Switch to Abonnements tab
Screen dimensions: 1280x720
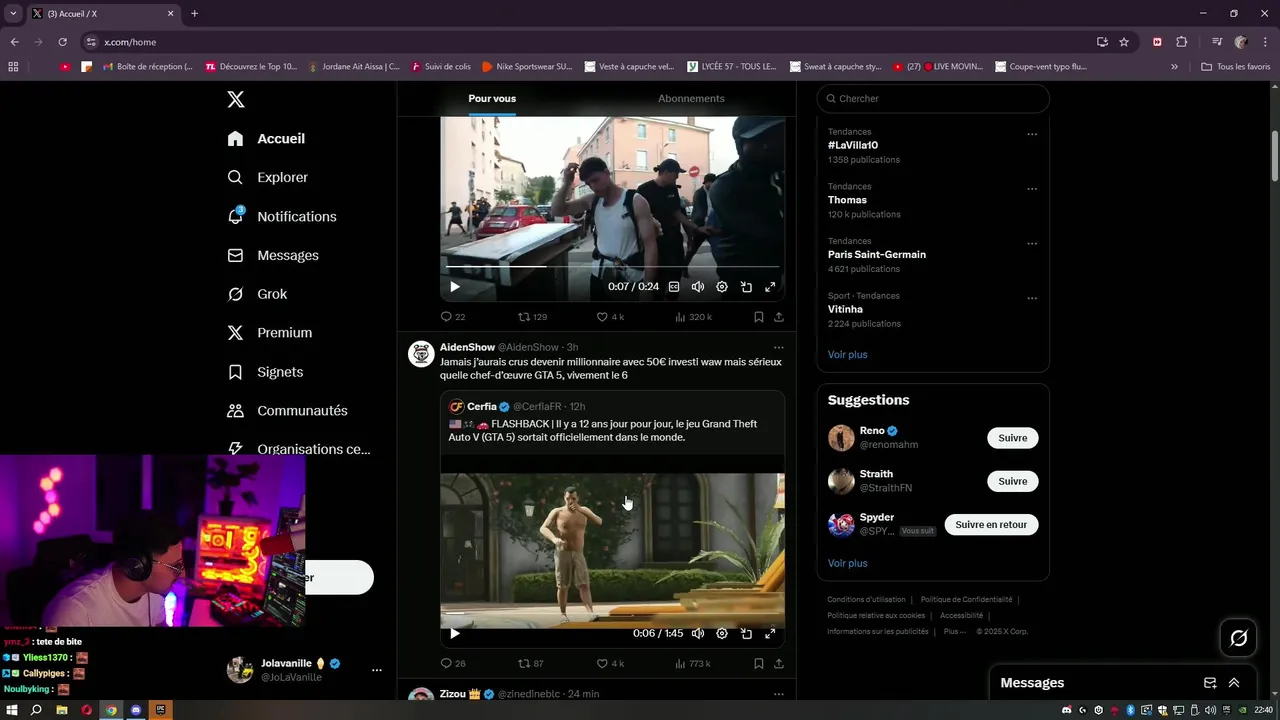coord(691,98)
